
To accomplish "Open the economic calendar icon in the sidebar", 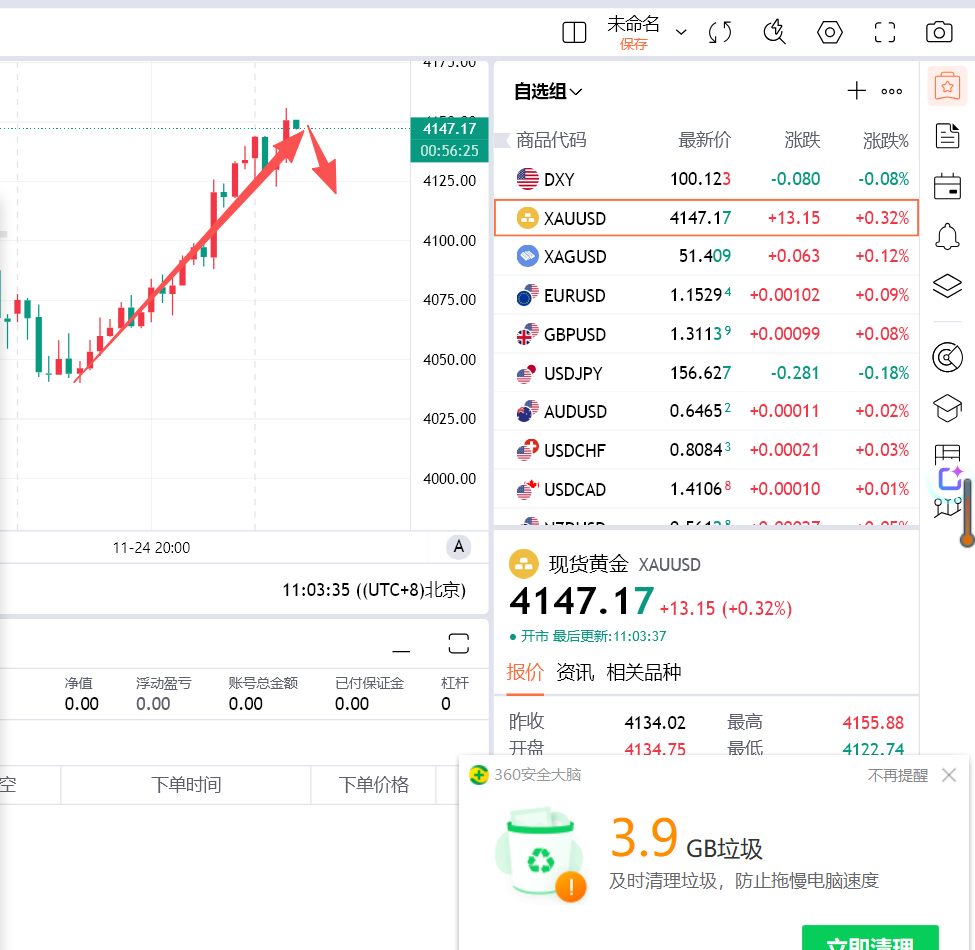I will pos(946,186).
